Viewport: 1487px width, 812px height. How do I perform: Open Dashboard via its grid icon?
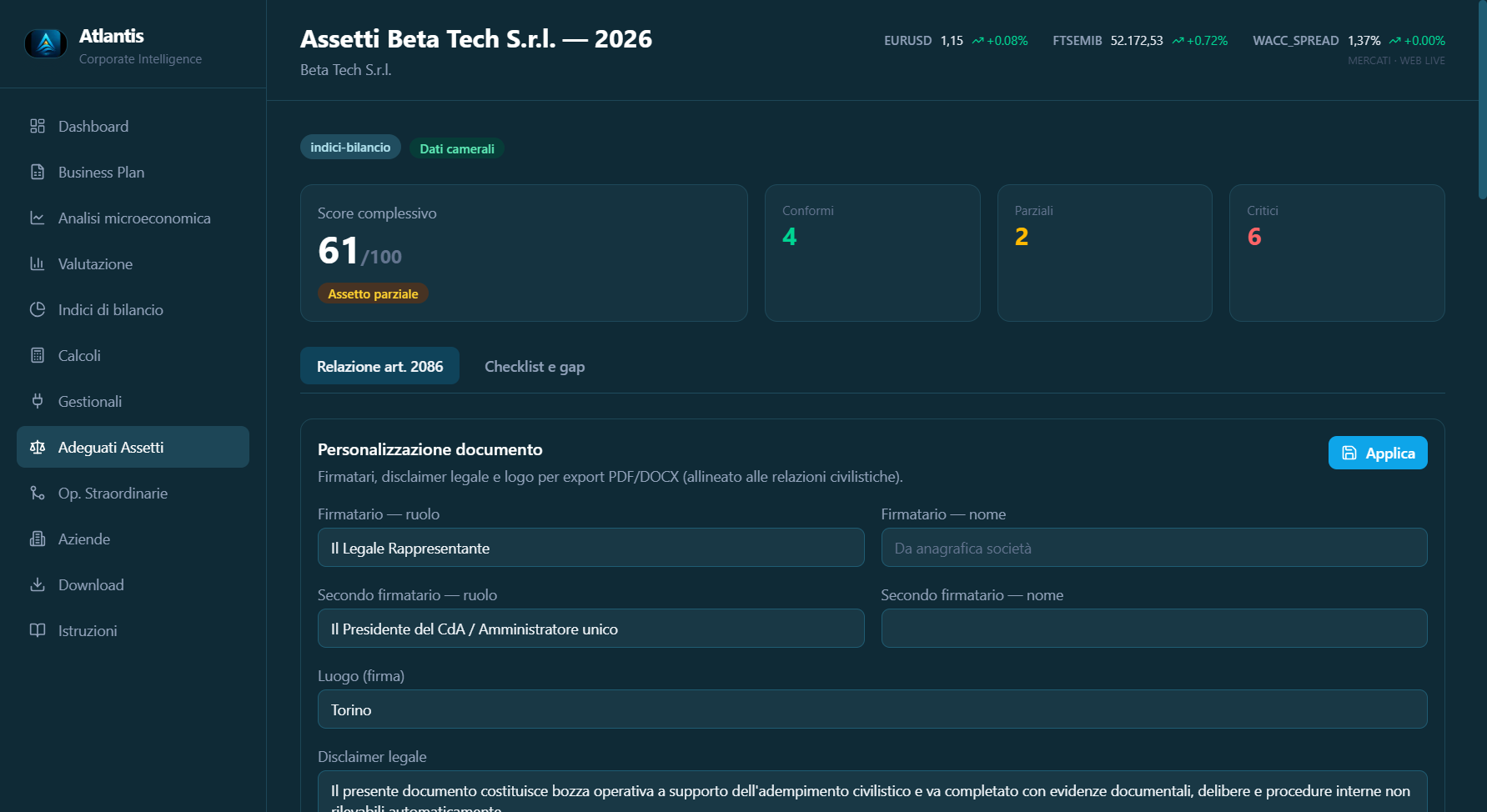pyautogui.click(x=38, y=126)
